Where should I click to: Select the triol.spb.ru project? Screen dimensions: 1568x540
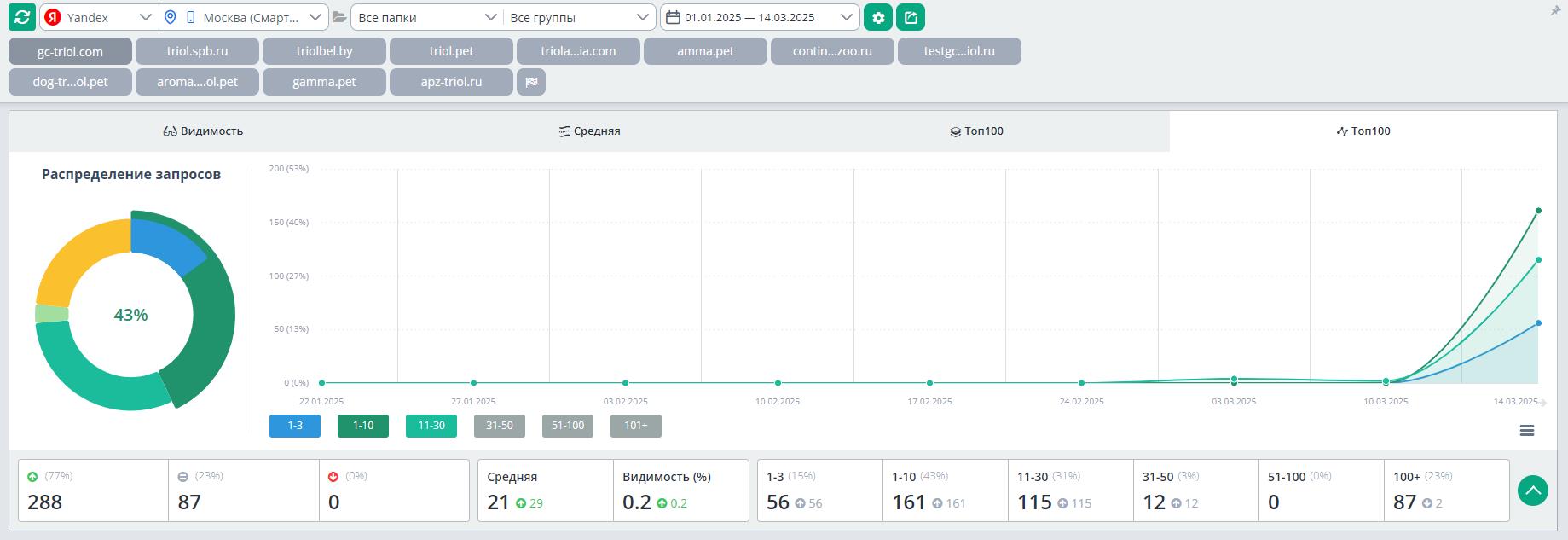(197, 51)
